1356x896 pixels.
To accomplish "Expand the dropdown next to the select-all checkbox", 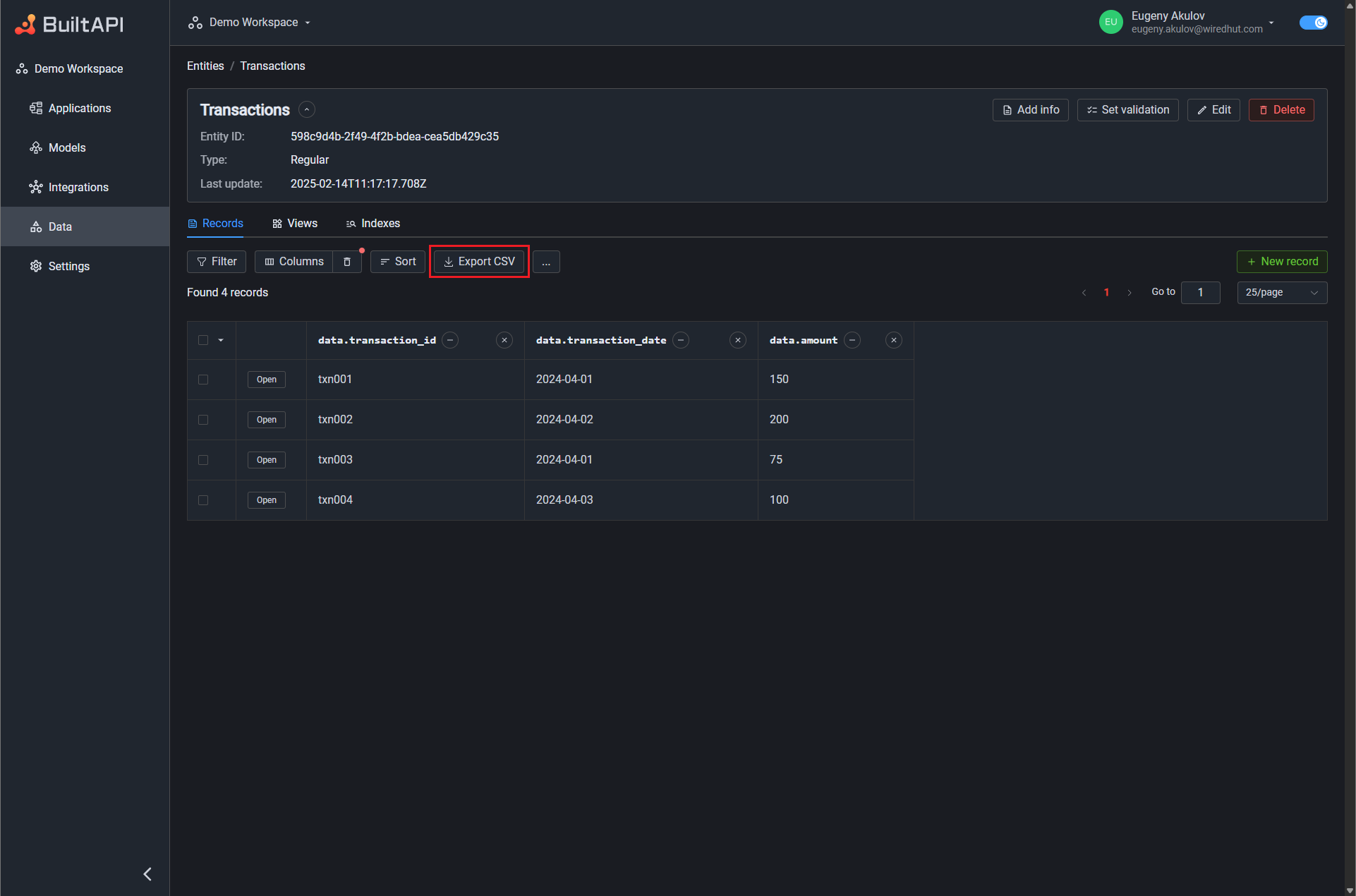I will click(x=220, y=339).
